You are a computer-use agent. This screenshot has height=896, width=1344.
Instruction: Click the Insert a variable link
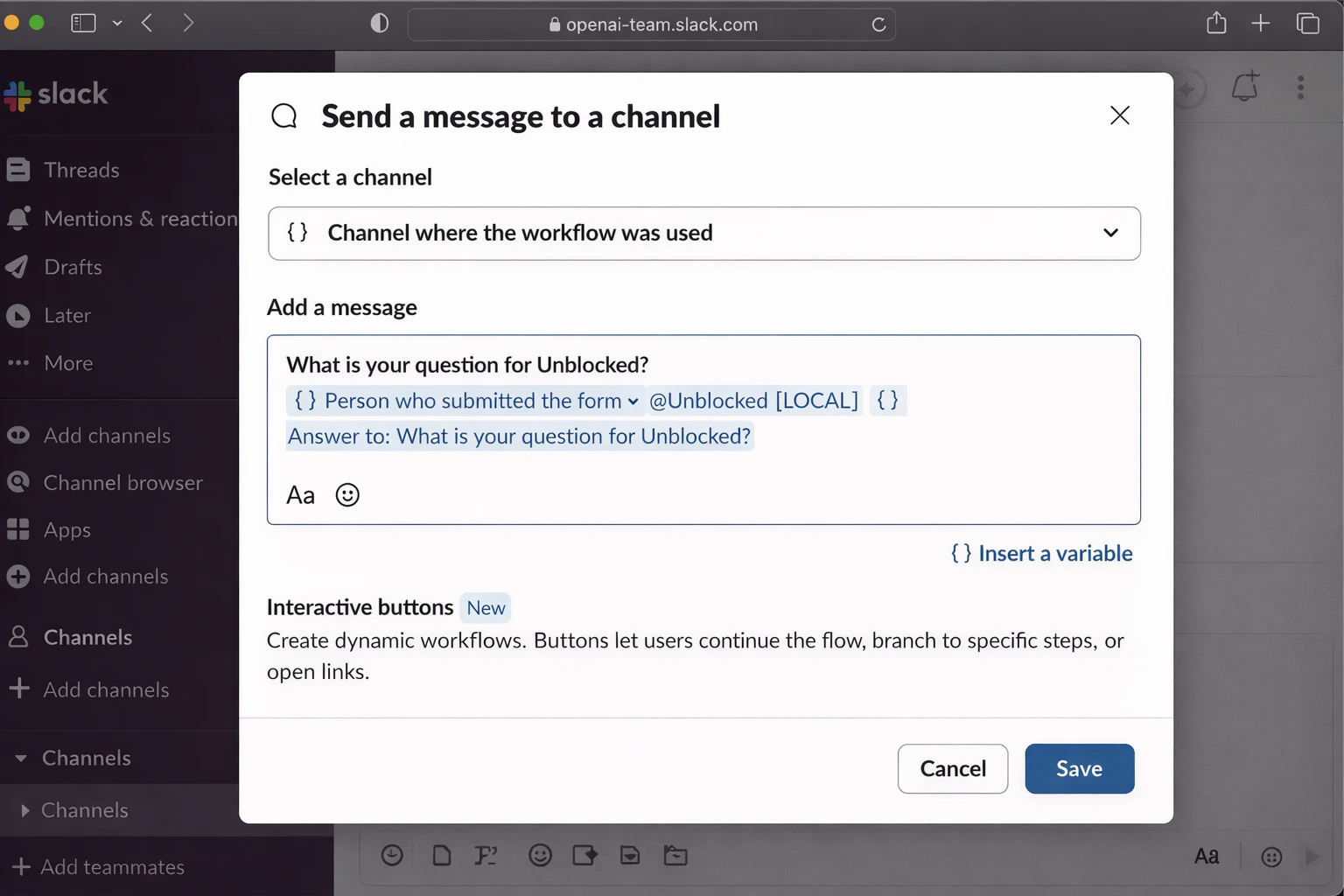click(1041, 553)
